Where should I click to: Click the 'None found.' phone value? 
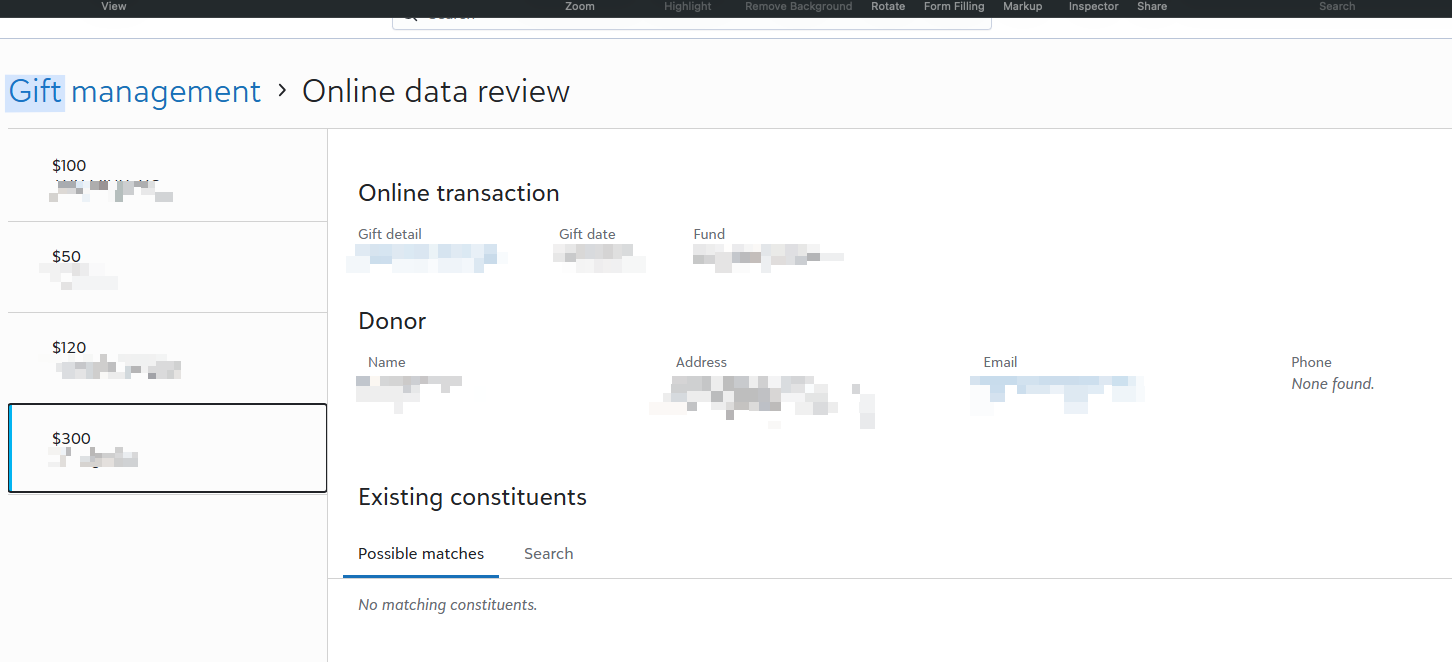click(1333, 384)
